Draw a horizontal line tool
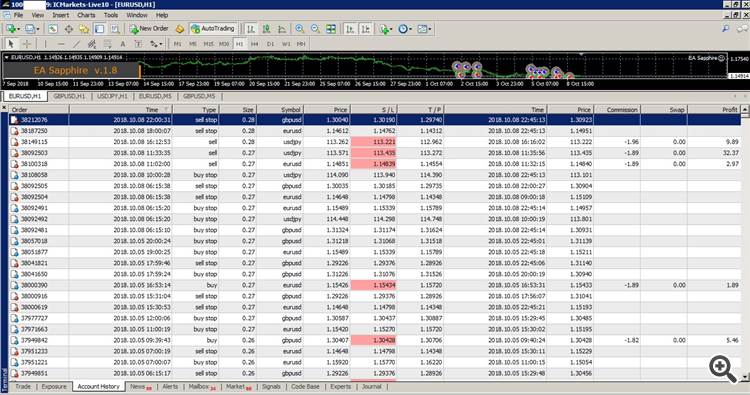This screenshot has width=750, height=395. pos(61,44)
